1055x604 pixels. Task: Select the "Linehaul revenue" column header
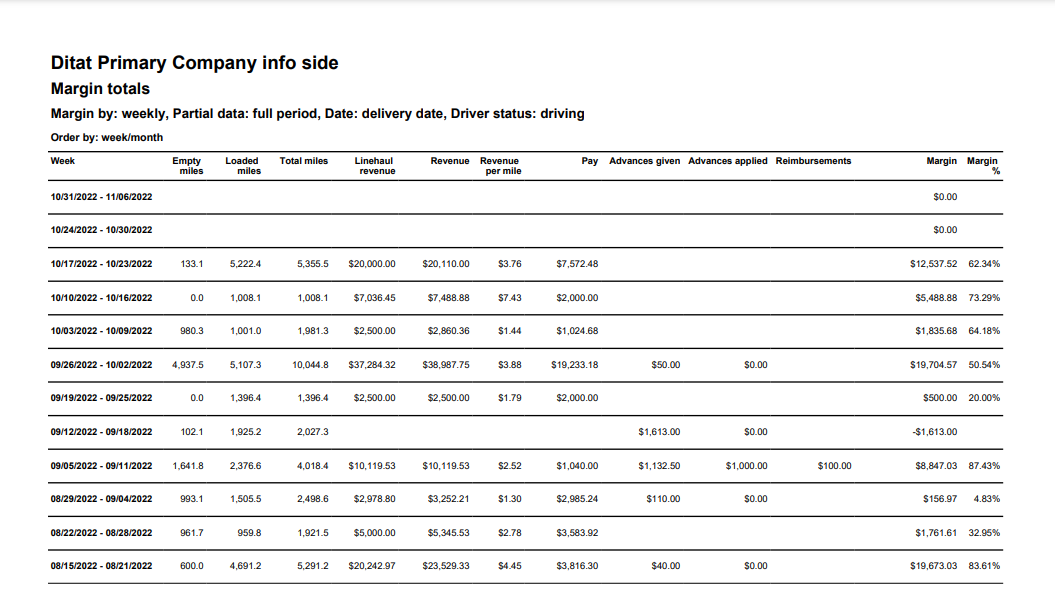(x=376, y=166)
